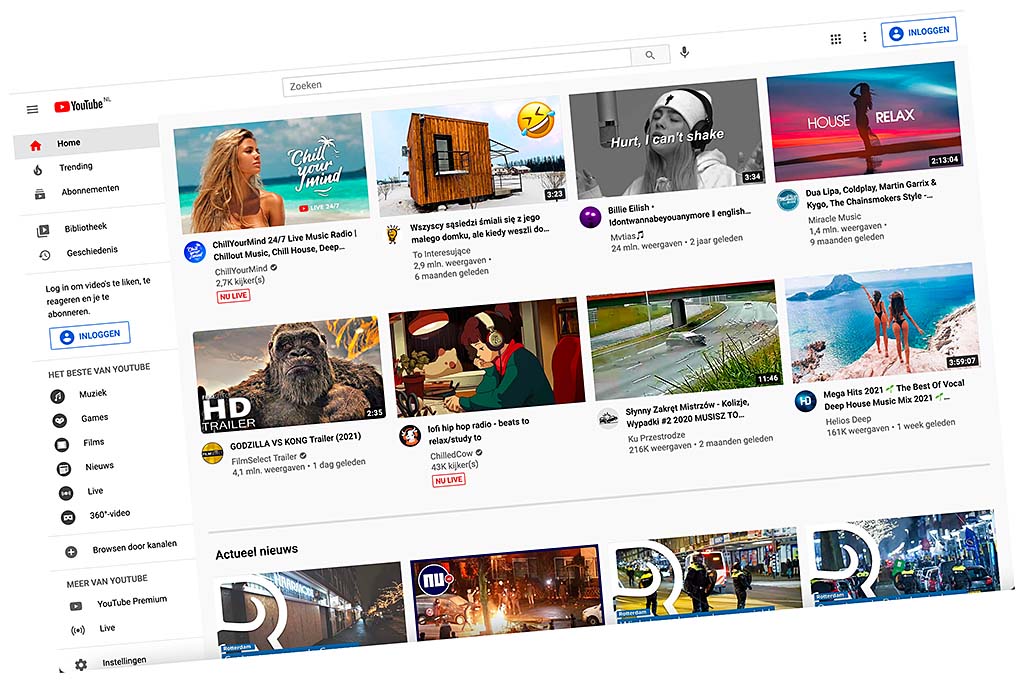Select Live under Het beste van YouTube
The width and height of the screenshot is (1024, 683).
95,491
